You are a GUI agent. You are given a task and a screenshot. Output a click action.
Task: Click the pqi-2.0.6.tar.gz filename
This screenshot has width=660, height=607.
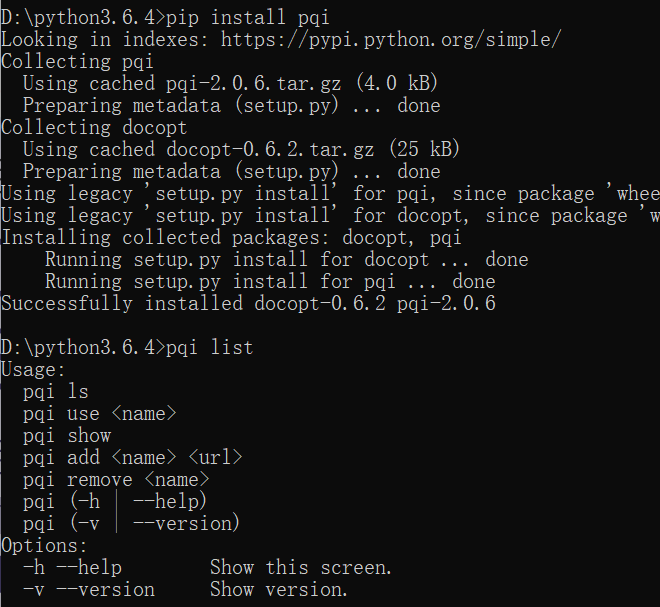tap(253, 84)
